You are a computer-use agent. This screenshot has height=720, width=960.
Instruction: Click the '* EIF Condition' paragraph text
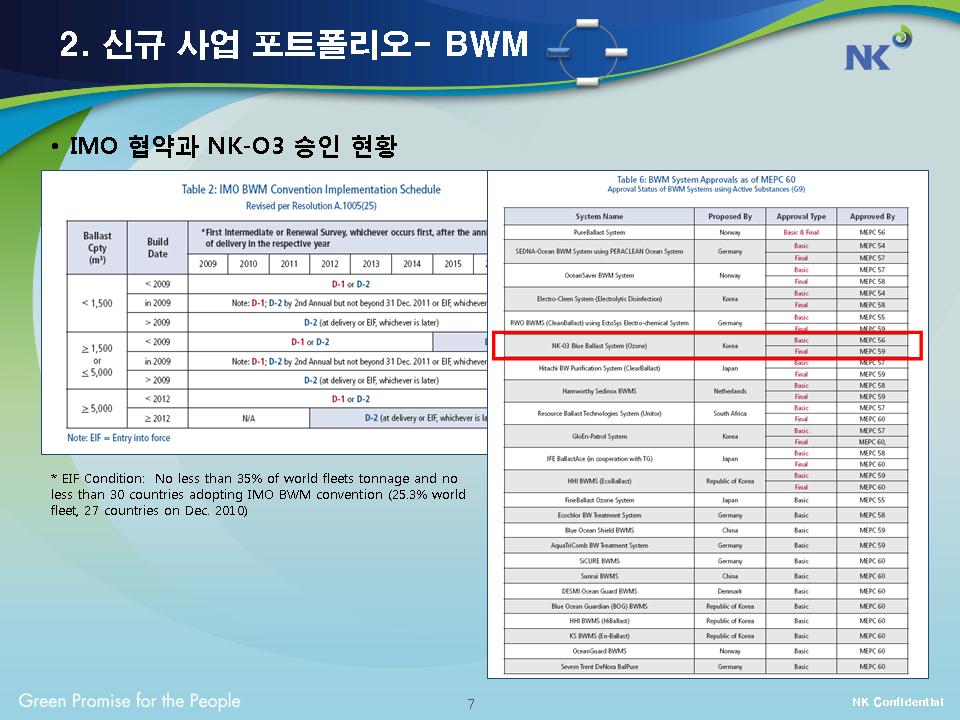(x=258, y=494)
